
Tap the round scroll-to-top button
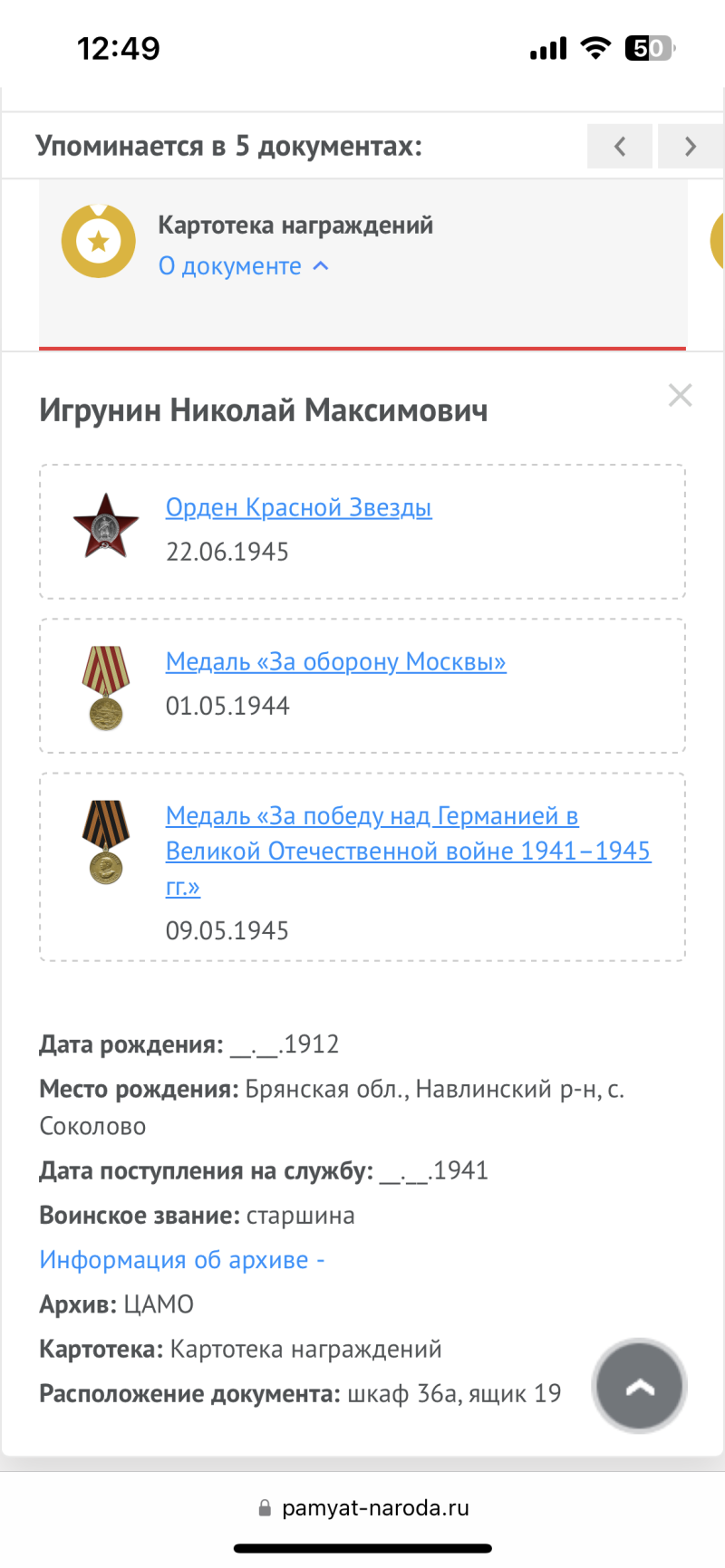tap(640, 1386)
